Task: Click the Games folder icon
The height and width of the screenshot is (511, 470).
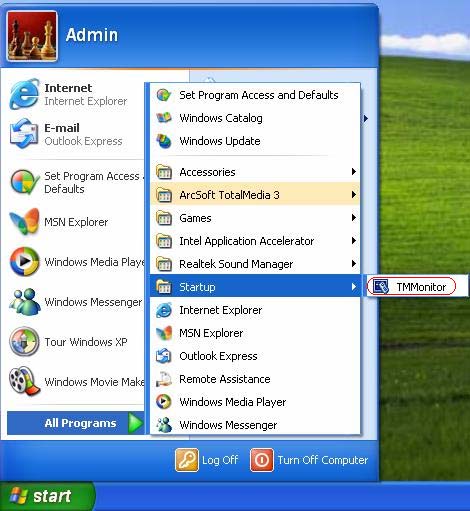Action: pos(164,218)
